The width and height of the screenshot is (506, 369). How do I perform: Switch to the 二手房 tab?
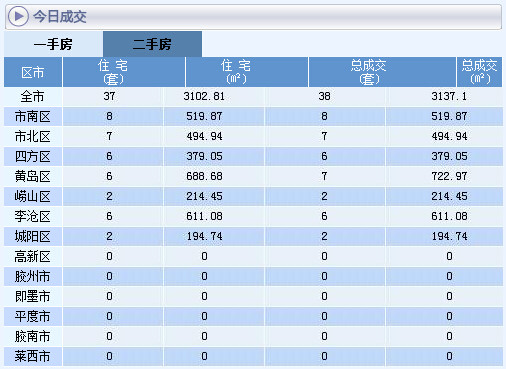(152, 44)
